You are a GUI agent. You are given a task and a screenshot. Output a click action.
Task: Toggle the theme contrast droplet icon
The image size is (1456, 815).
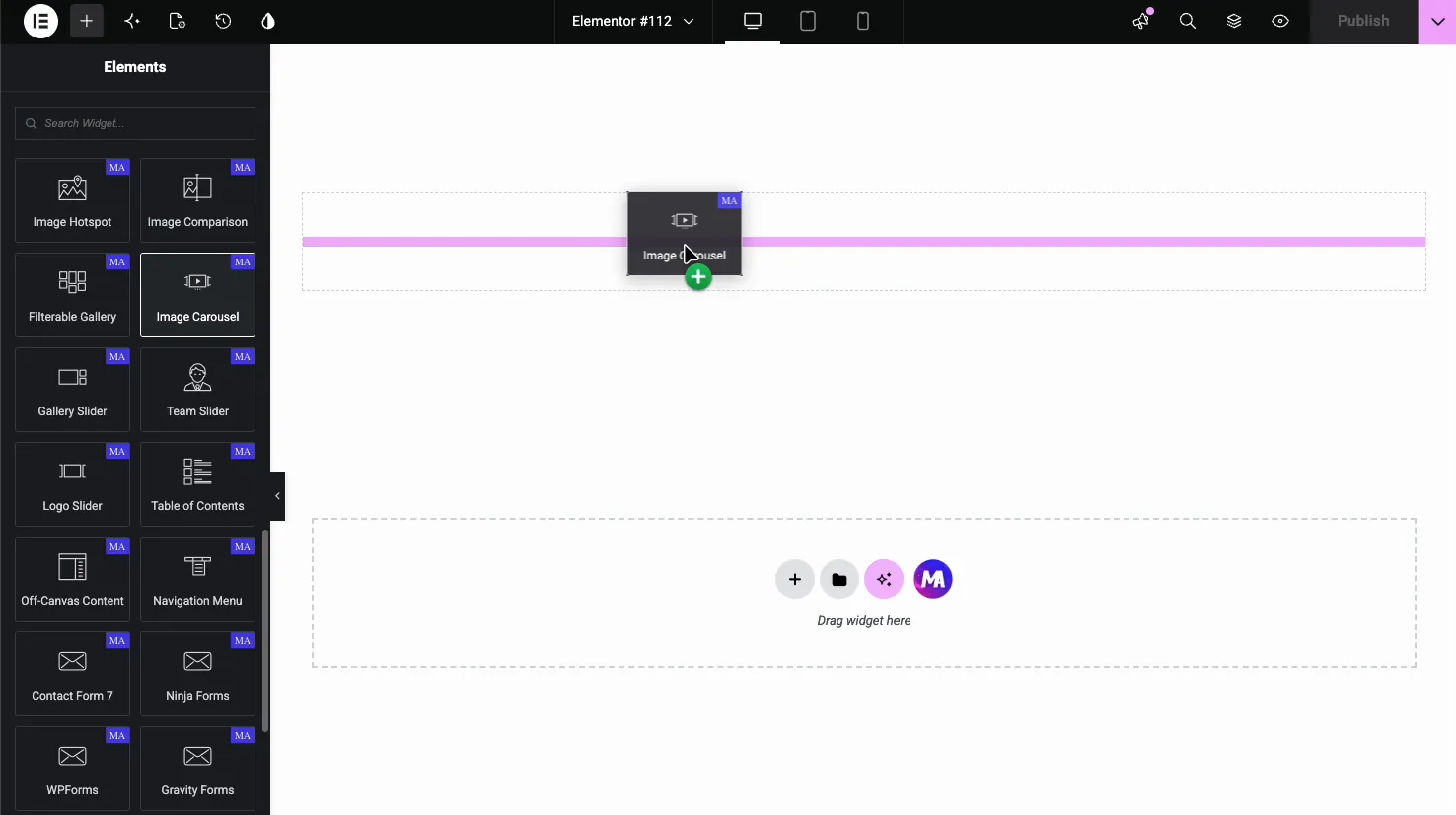coord(268,21)
